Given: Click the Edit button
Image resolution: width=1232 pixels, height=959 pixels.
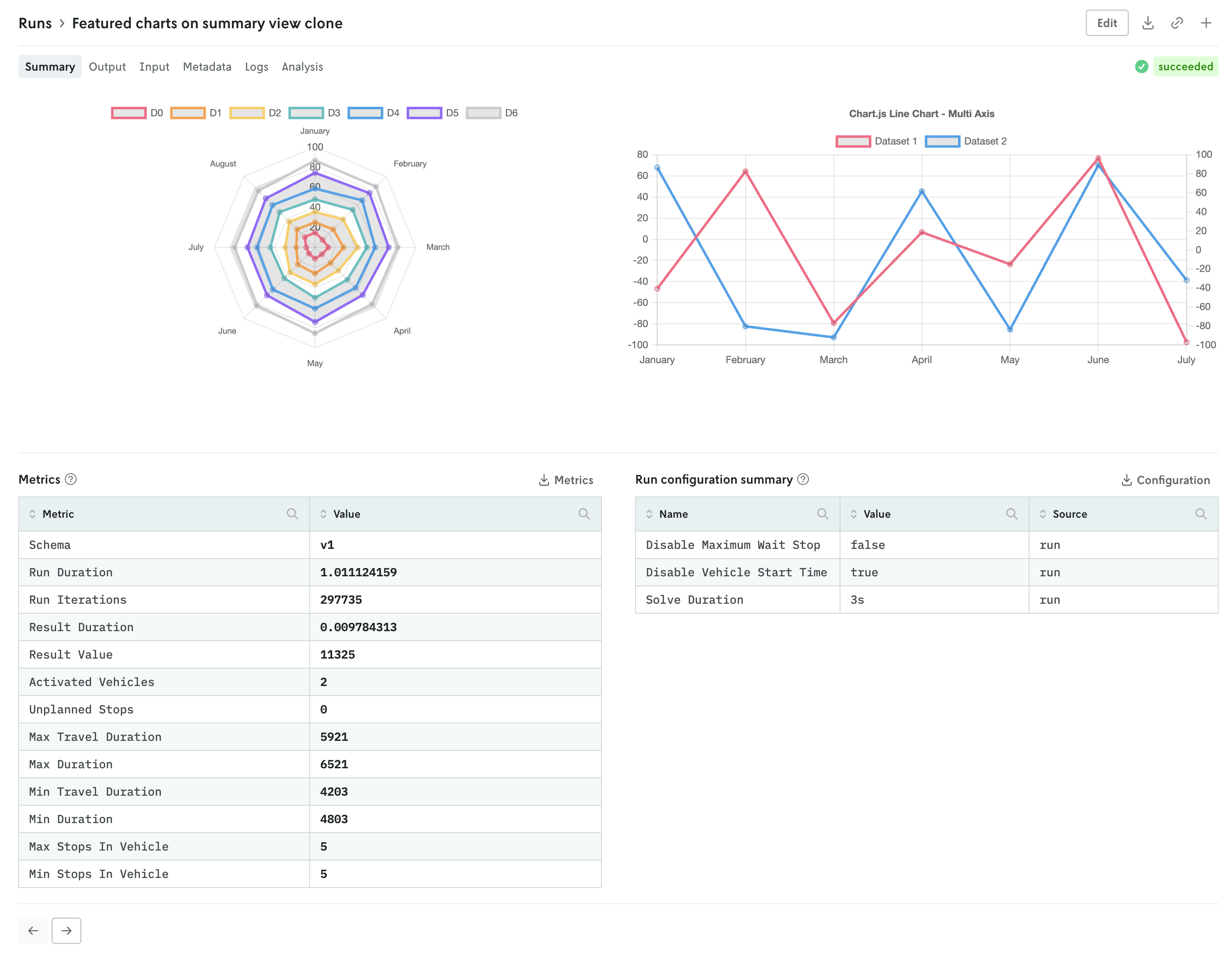Looking at the screenshot, I should click(1107, 23).
